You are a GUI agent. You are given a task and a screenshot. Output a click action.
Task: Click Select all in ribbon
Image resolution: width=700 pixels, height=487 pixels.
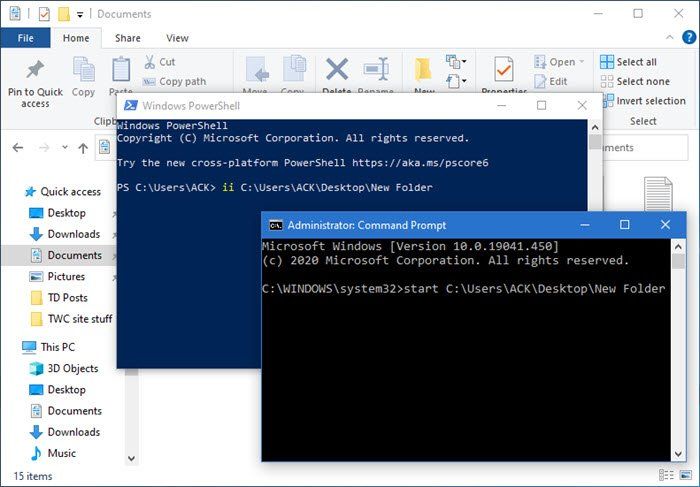click(x=628, y=62)
